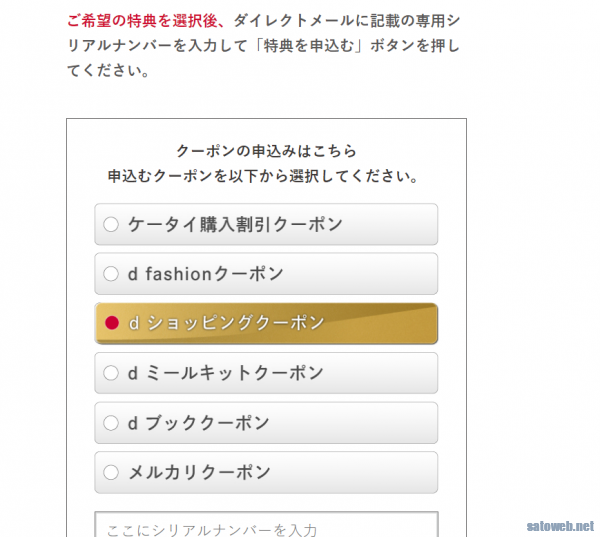Select the d ブッククーポン radio circle
Viewport: 600px width, 537px height.
click(x=111, y=423)
